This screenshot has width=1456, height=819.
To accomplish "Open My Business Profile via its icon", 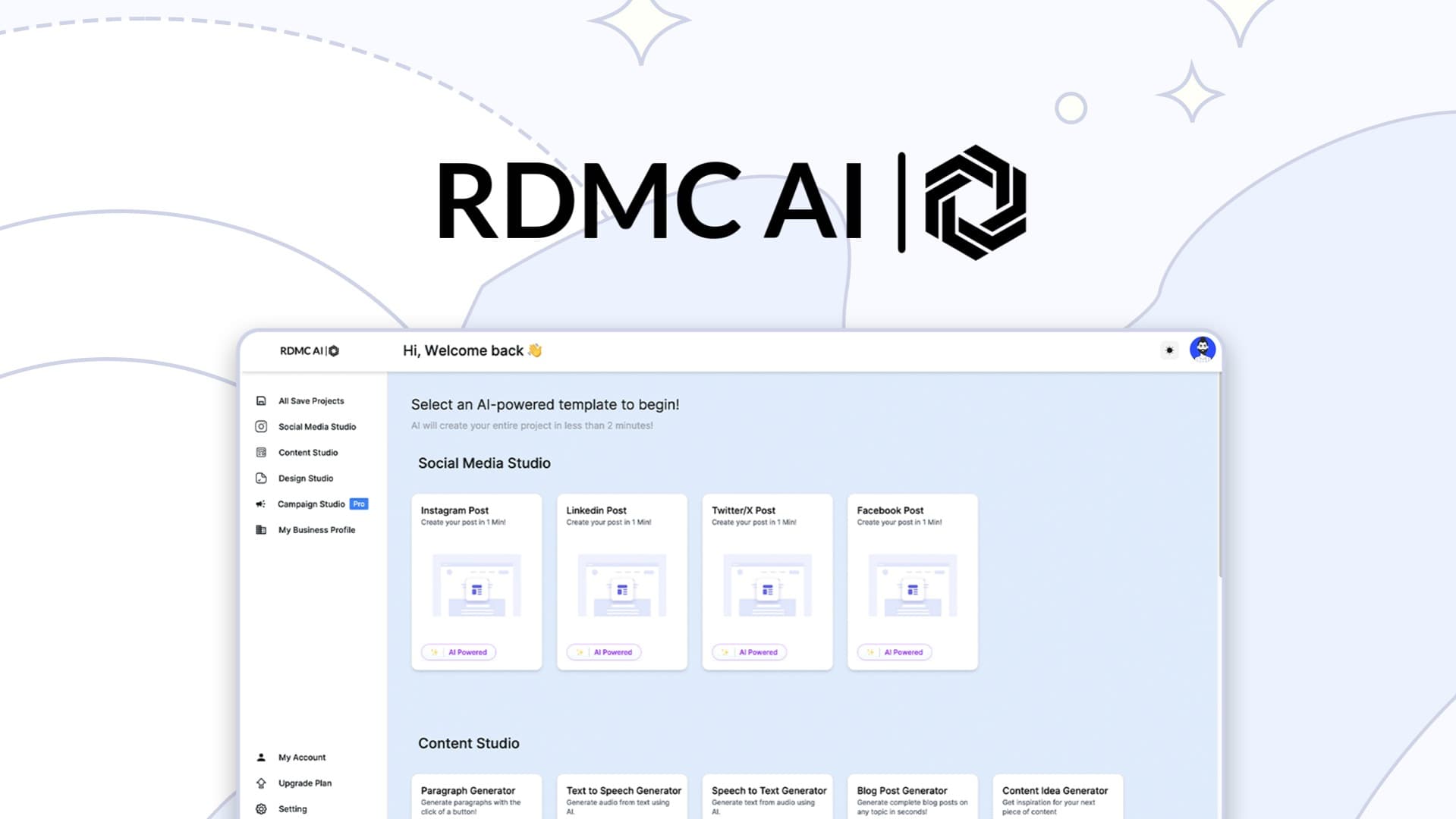I will coord(260,529).
